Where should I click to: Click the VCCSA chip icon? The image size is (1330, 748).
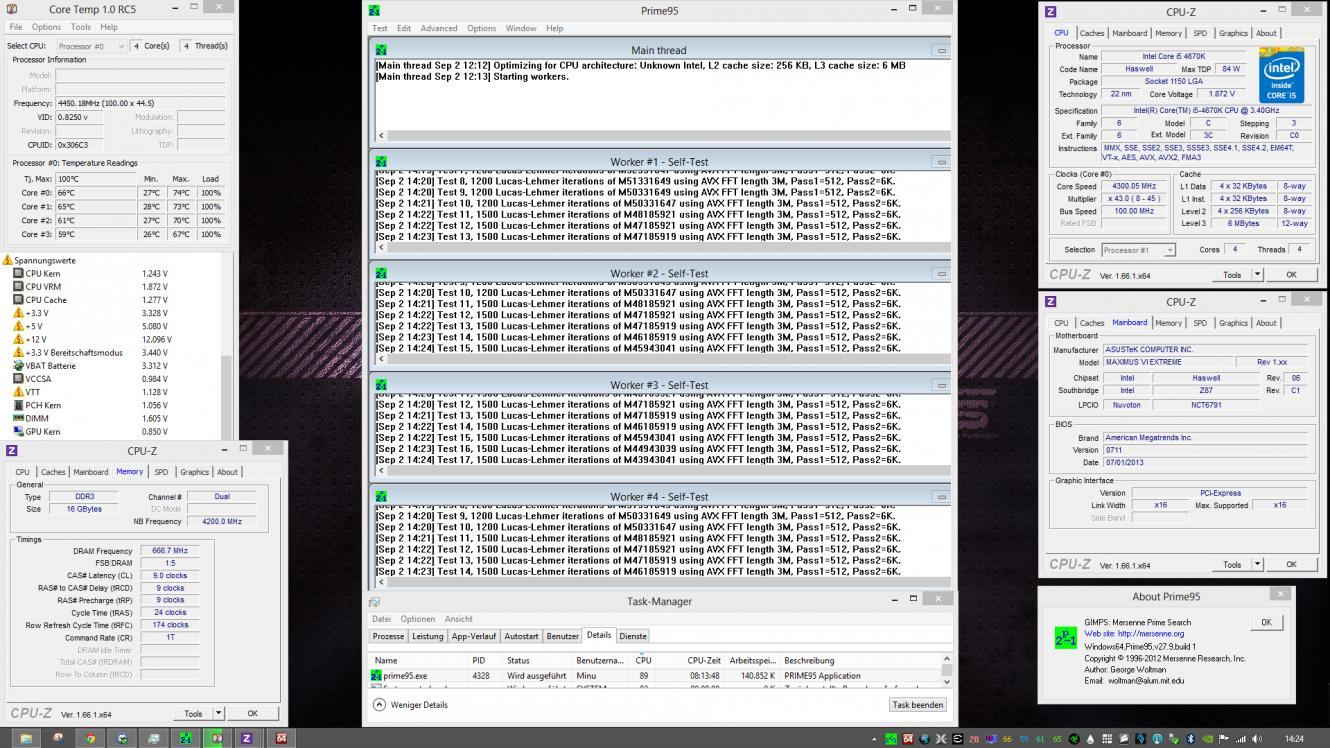coord(18,379)
